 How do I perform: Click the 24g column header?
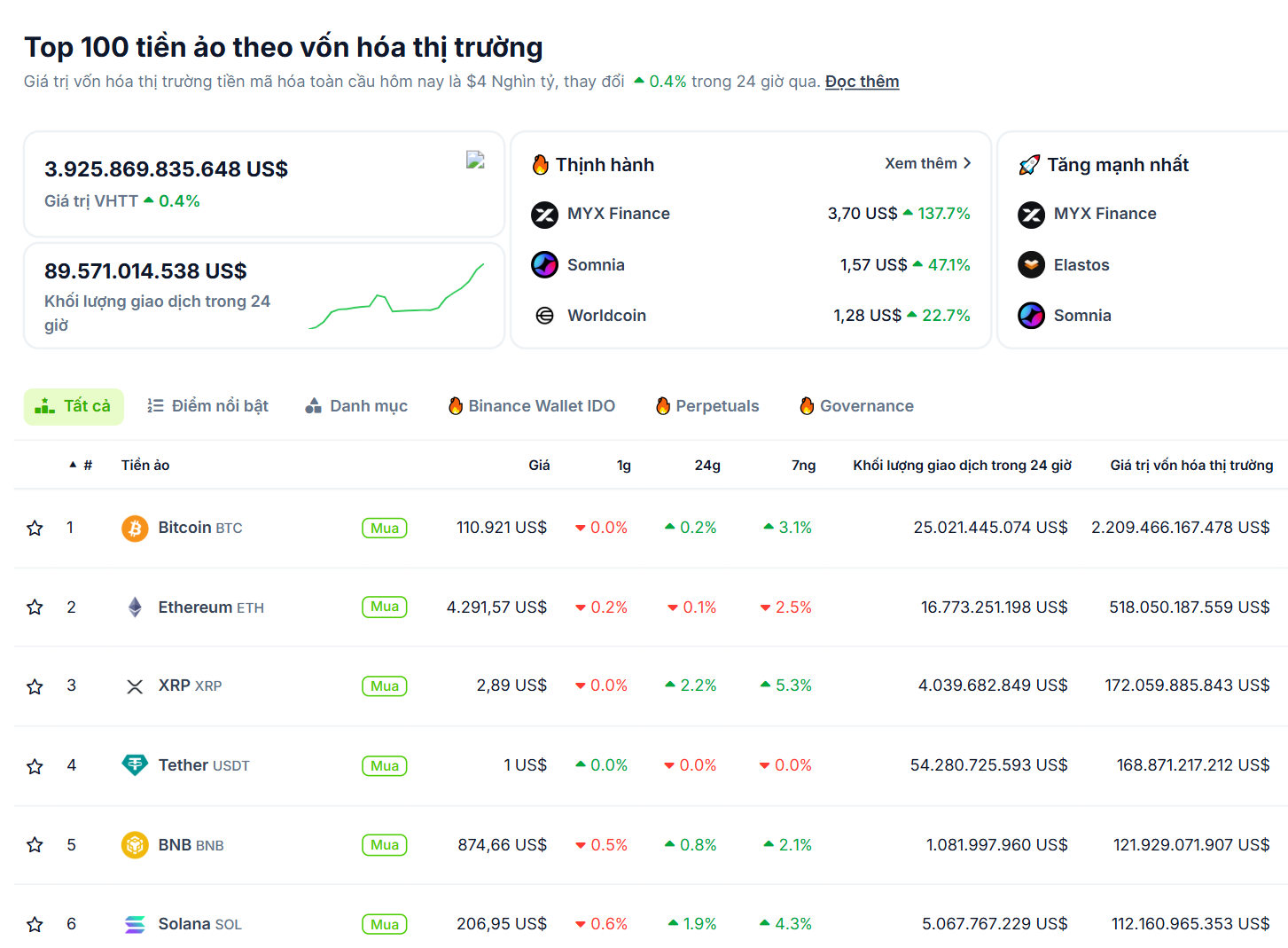point(706,465)
